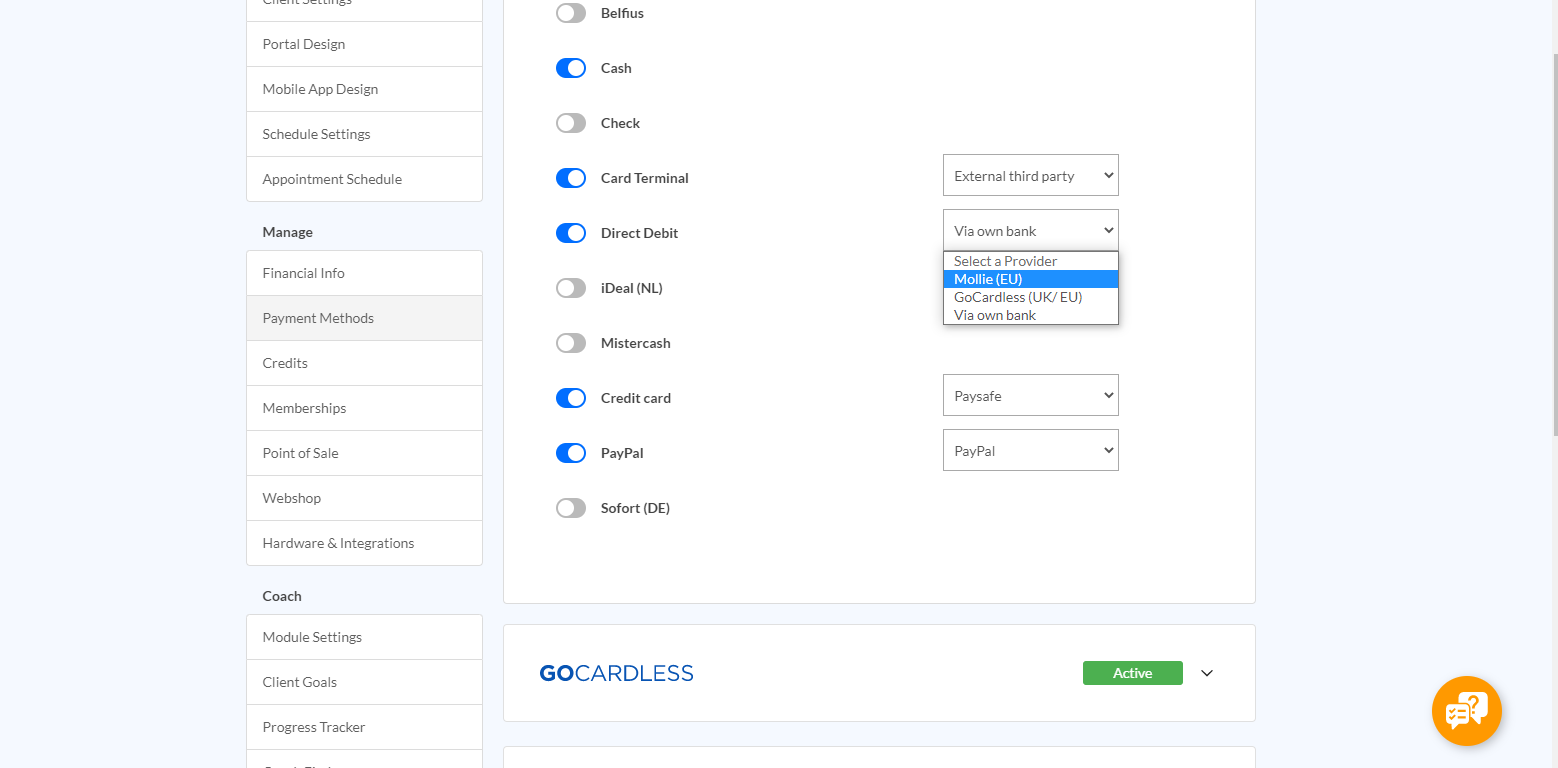This screenshot has height=768, width=1558.
Task: Disable the Cash payment toggle
Action: coord(570,67)
